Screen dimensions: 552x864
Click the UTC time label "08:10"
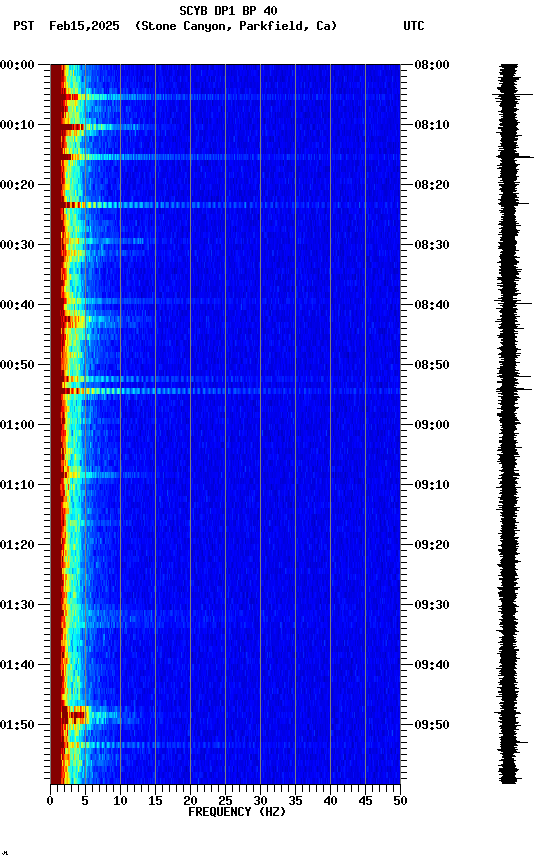(432, 125)
